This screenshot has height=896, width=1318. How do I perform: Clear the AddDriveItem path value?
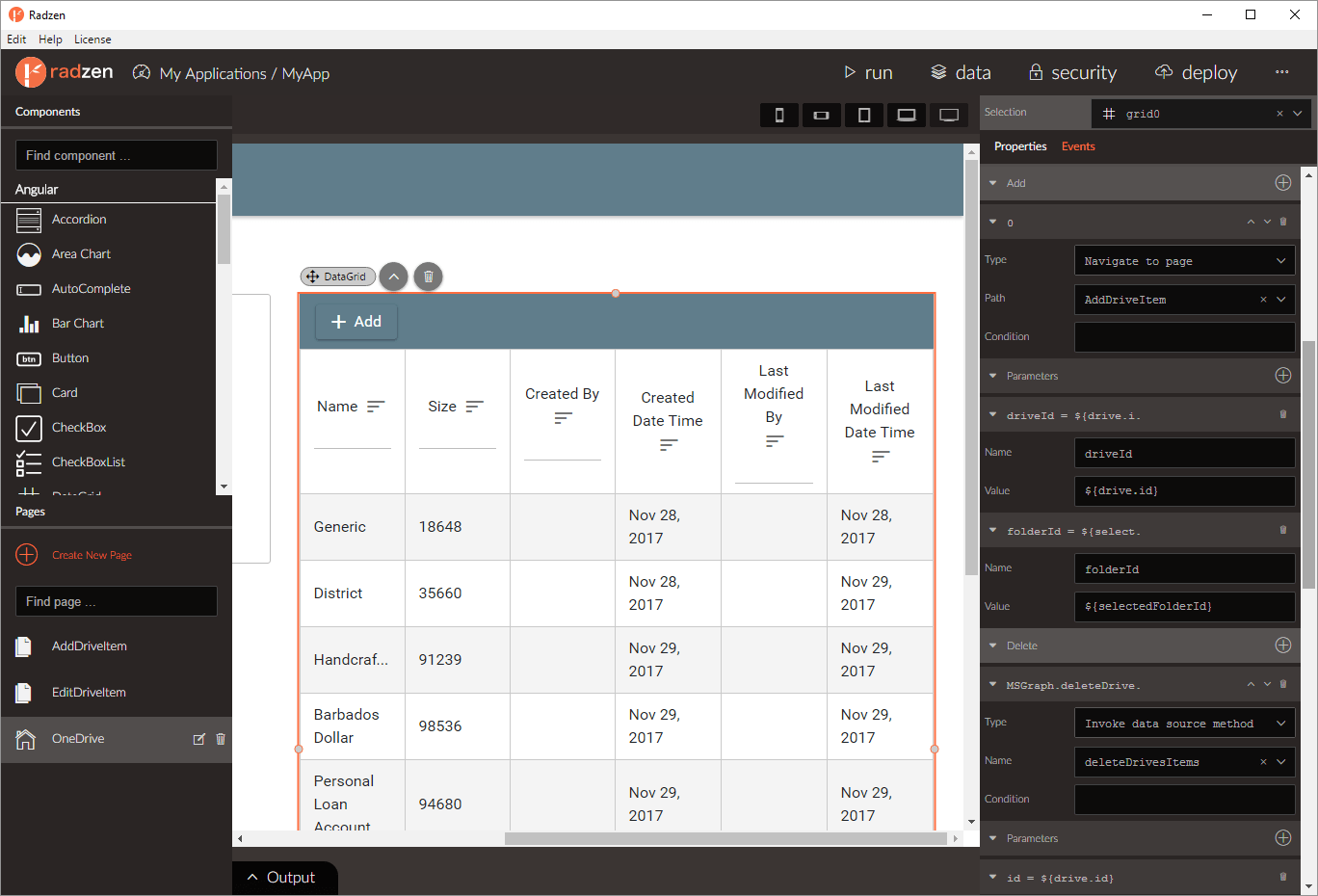tap(1263, 300)
